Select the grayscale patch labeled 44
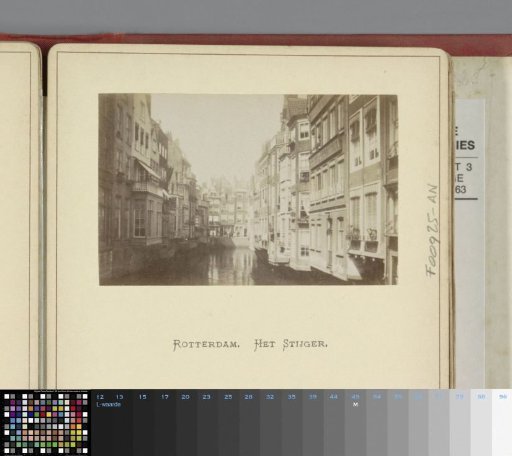The image size is (512, 456). 334,422
